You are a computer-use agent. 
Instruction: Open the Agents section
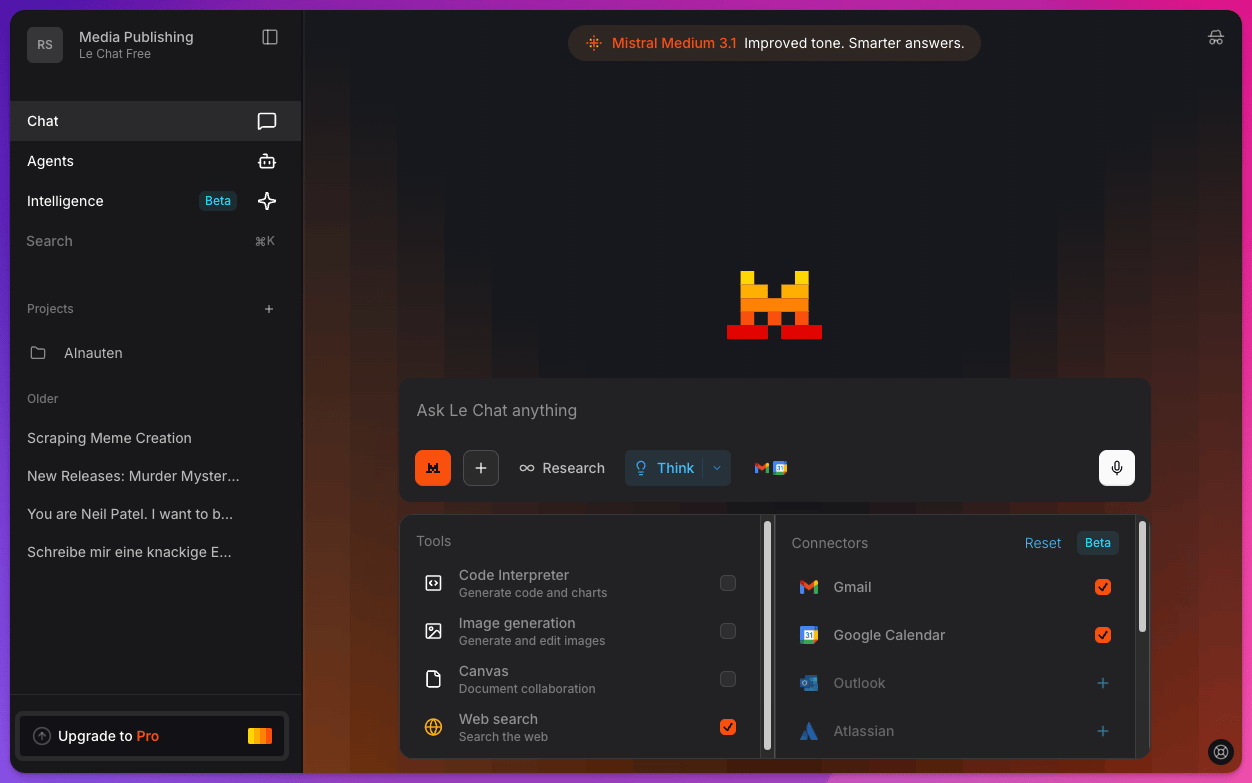click(155, 161)
